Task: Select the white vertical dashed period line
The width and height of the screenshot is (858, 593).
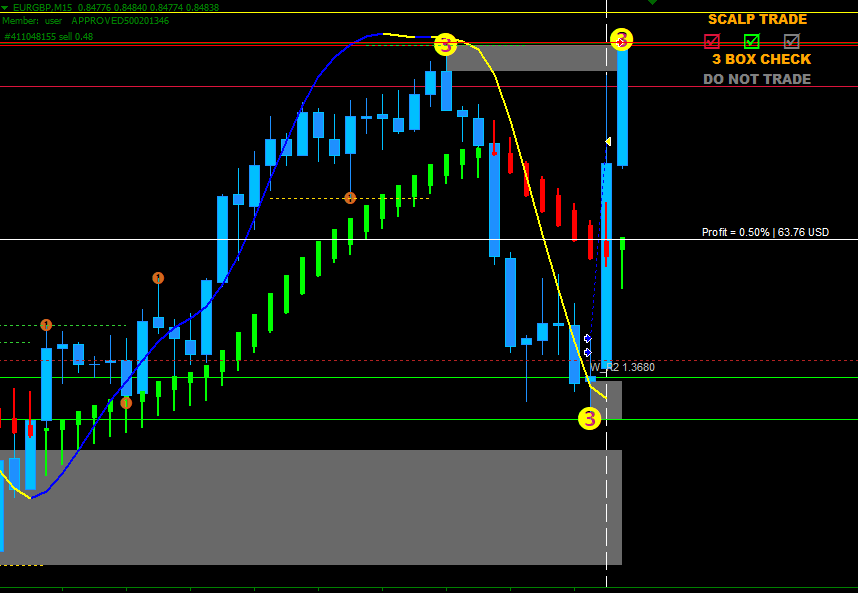Action: 606,296
